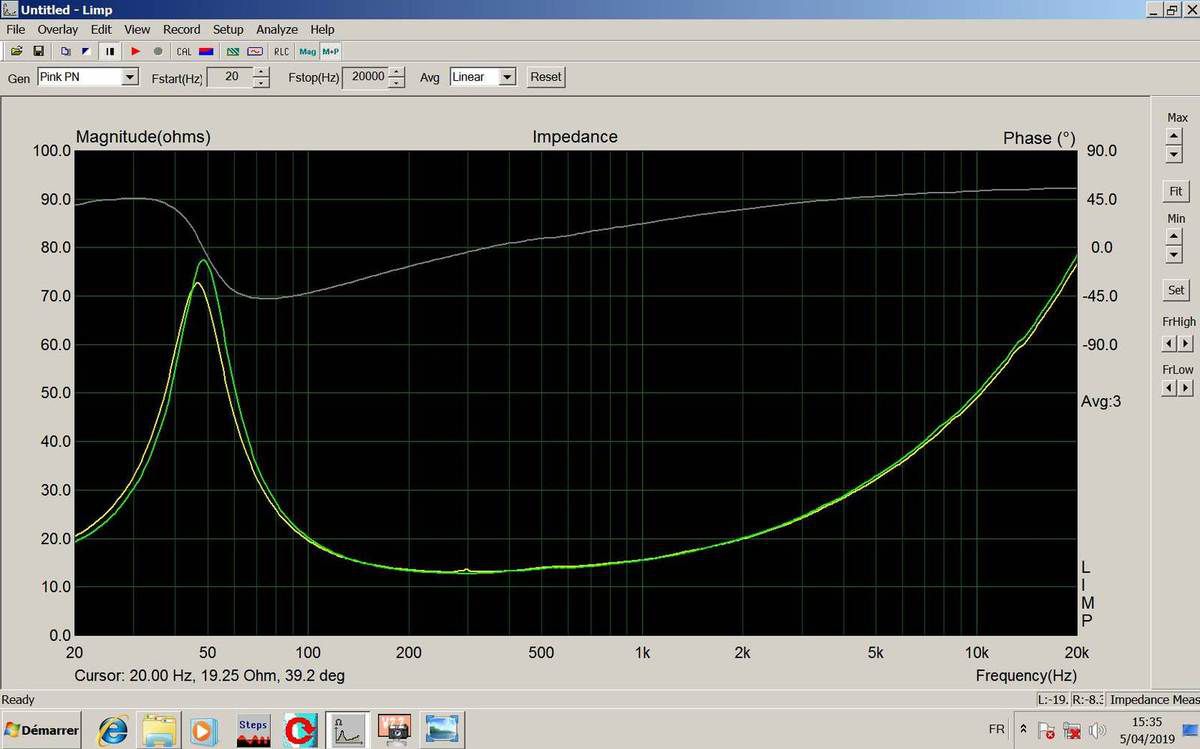Save the measurement with the floppy disk icon

click(x=38, y=51)
